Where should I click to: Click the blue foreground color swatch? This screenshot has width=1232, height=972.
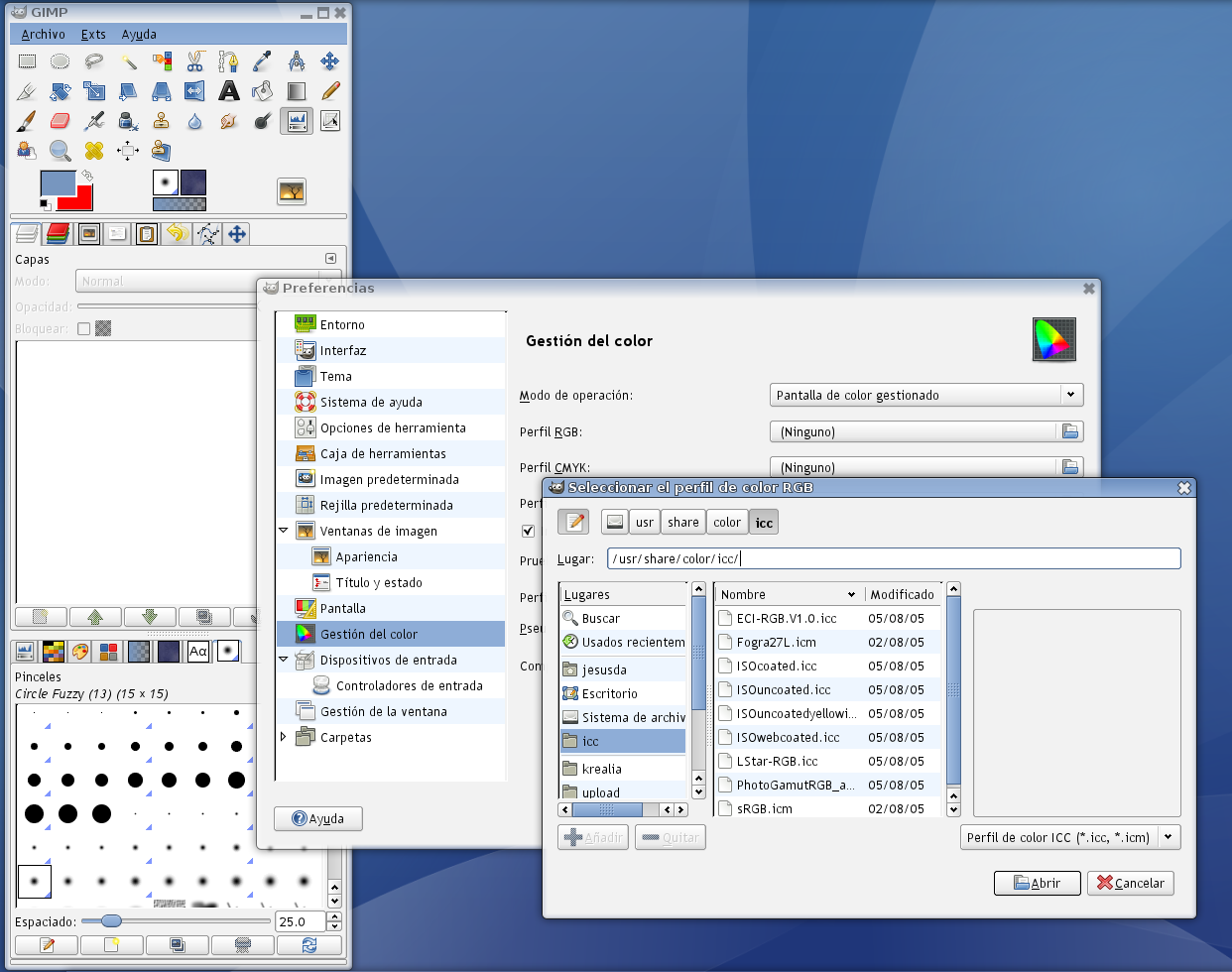(58, 182)
